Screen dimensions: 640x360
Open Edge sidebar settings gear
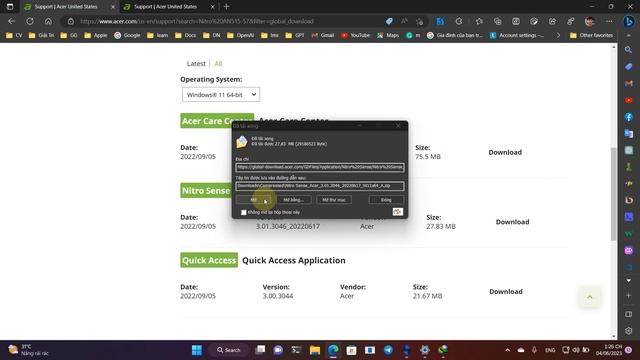[629, 331]
